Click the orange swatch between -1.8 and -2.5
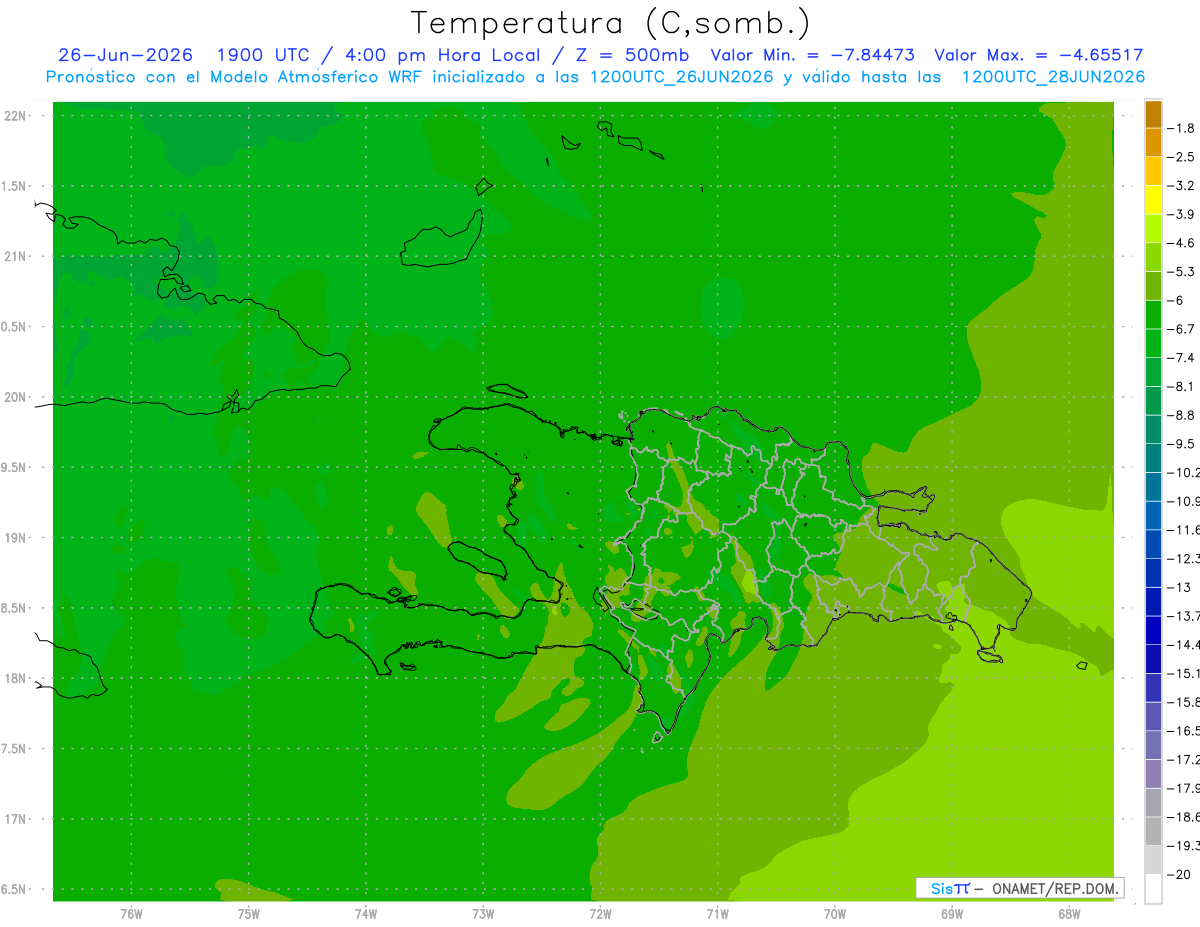1200x927 pixels. [x=1153, y=142]
